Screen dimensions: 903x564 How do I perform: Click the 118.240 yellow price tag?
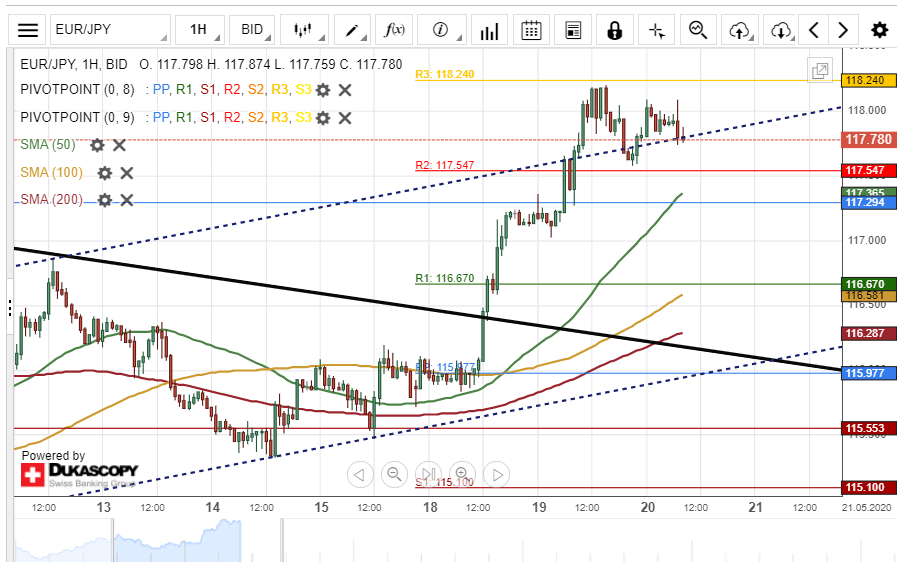869,80
